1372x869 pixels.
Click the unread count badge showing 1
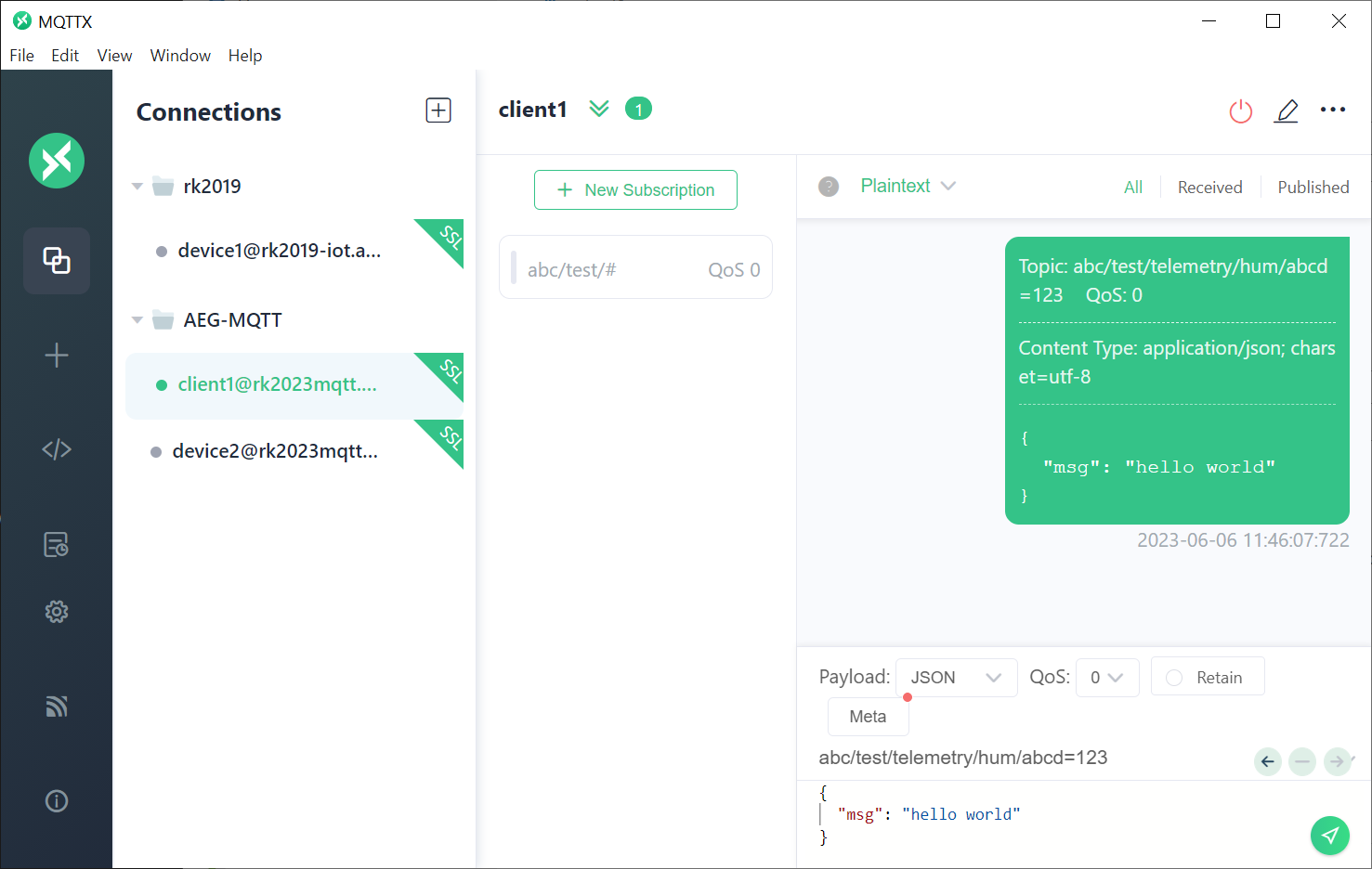pyautogui.click(x=638, y=110)
